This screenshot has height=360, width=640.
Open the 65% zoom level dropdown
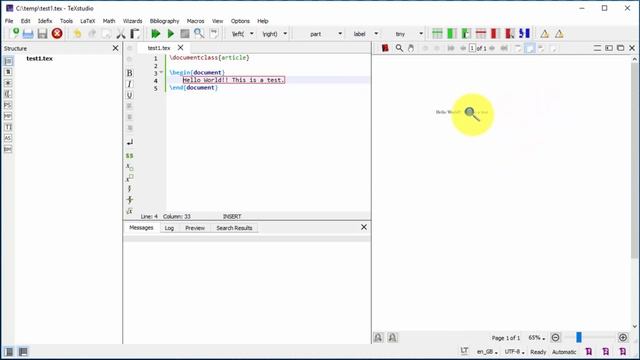536,338
